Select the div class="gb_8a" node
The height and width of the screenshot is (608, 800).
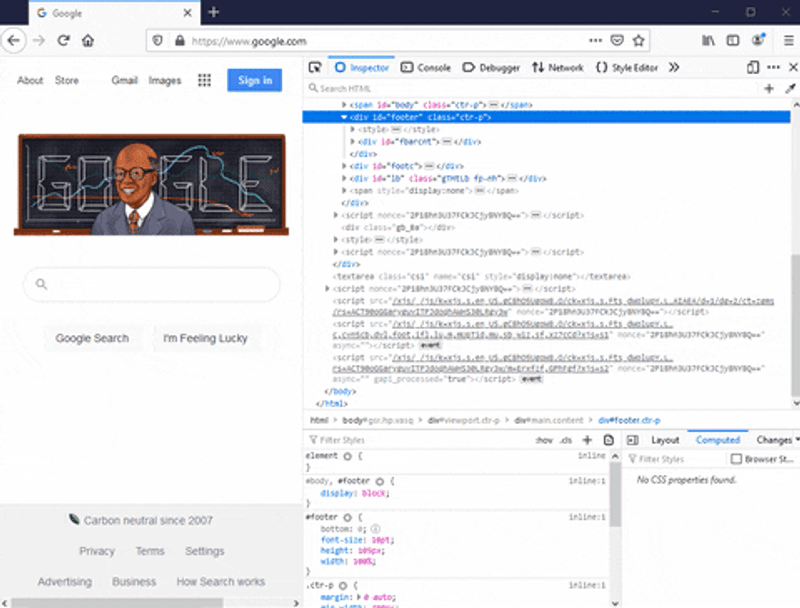coord(398,227)
